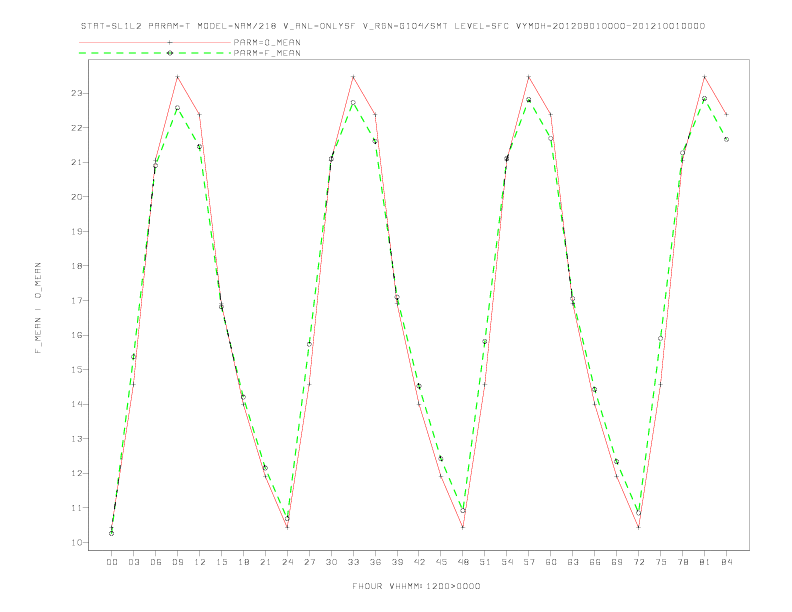Click the F_MEAN circle marker at hour 75

[661, 338]
